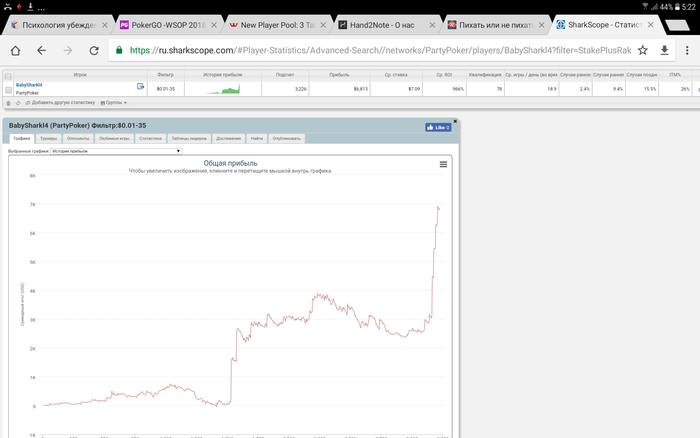Click the 3,226 count value

[301, 89]
